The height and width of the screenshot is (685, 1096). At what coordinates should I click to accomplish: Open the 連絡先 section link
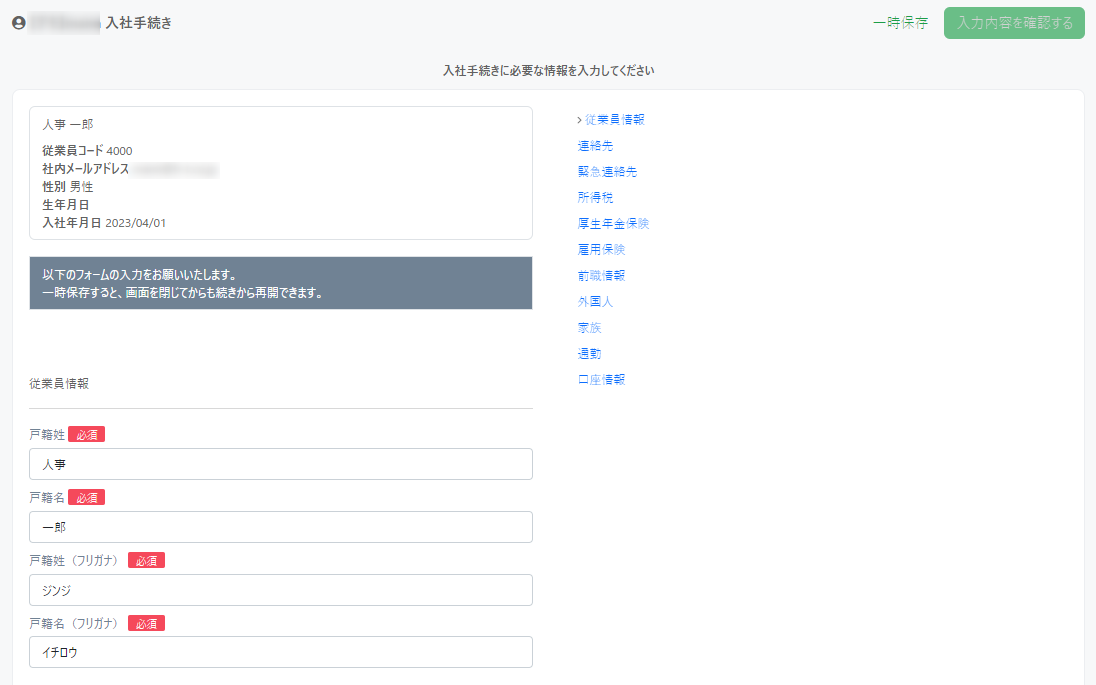(596, 145)
